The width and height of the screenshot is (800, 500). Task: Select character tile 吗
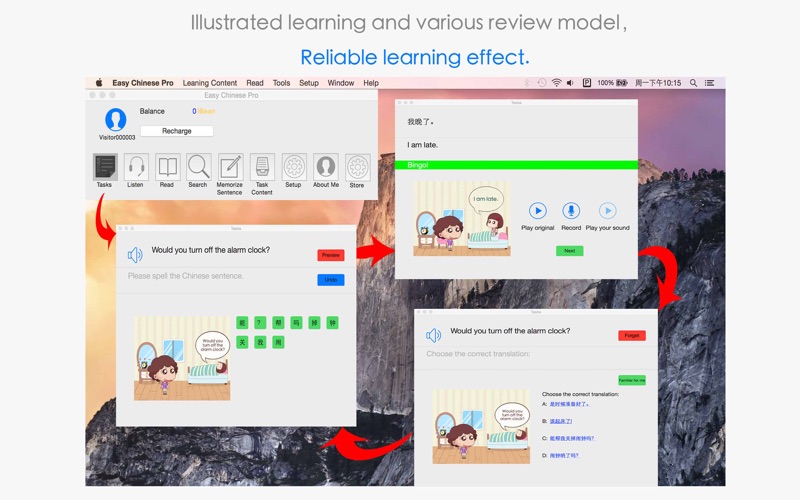coord(296,322)
